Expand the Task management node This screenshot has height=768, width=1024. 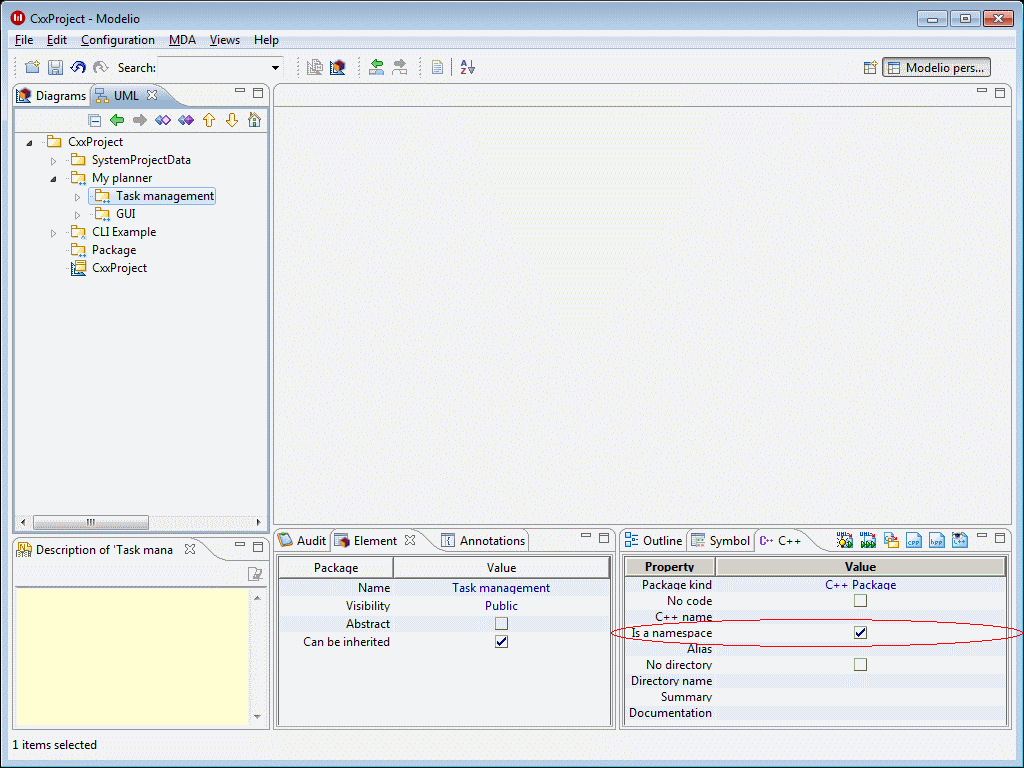pos(77,197)
